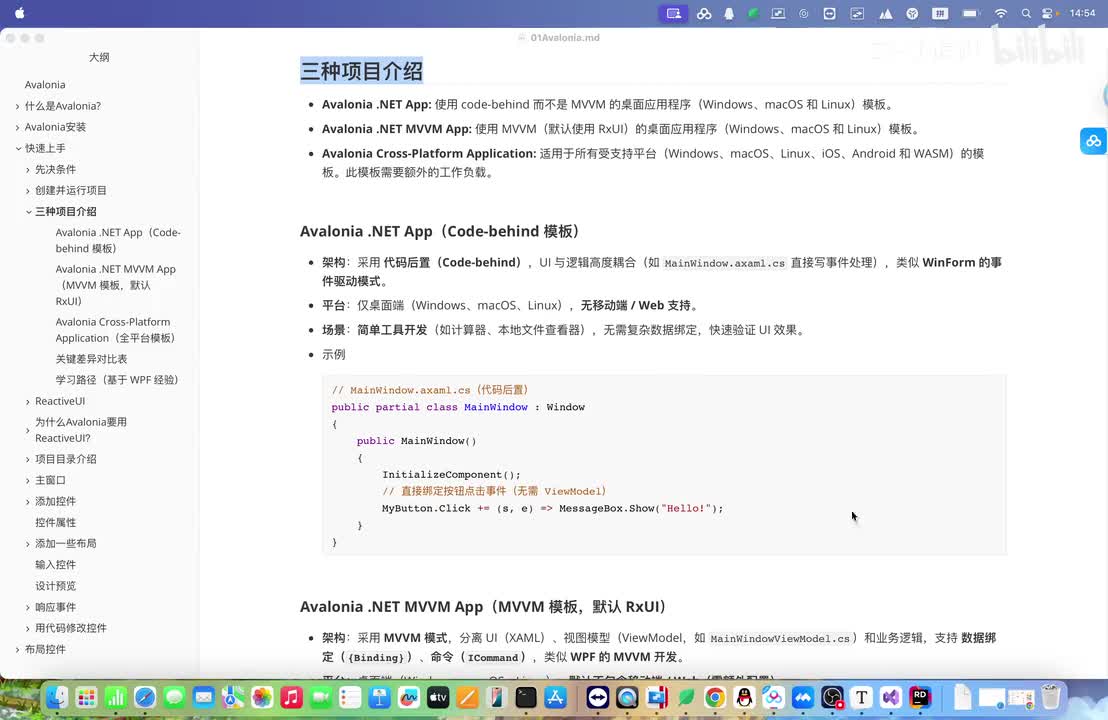Image resolution: width=1108 pixels, height=720 pixels.
Task: Open App Store from the Dock
Action: (555, 698)
